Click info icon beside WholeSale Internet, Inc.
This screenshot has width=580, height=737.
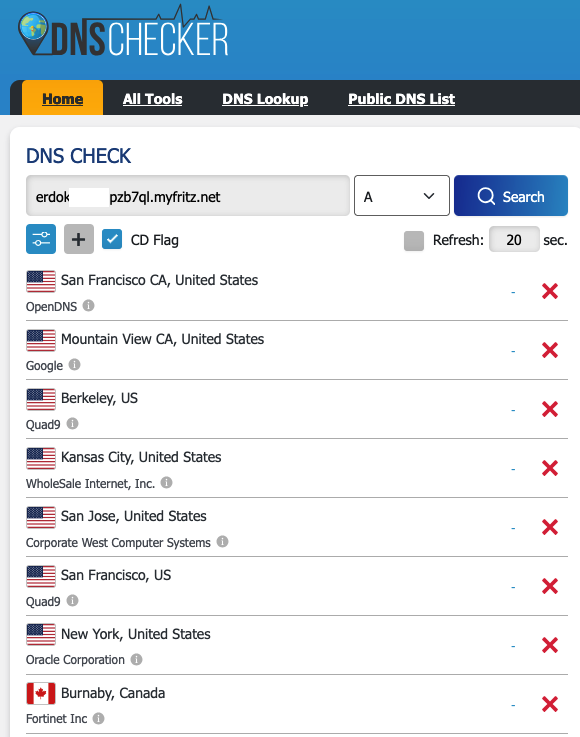pyautogui.click(x=166, y=483)
